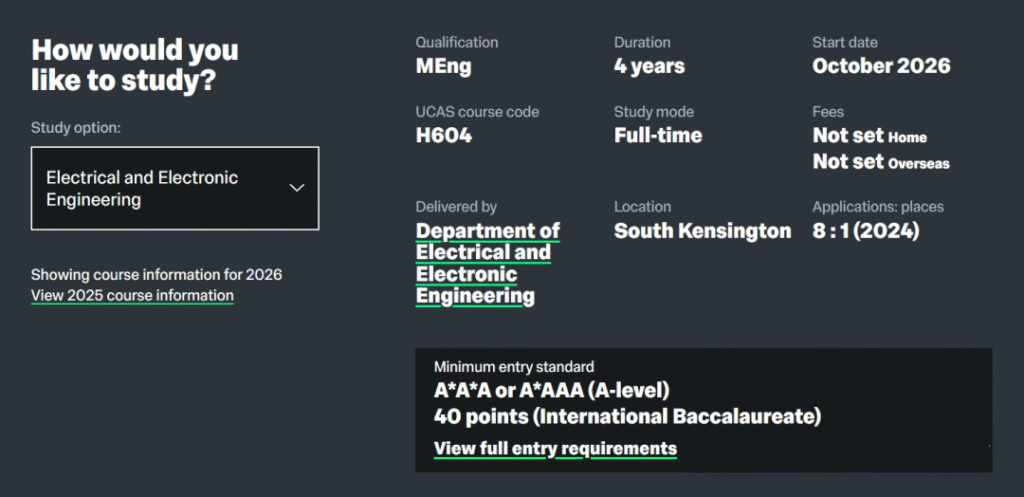Image resolution: width=1024 pixels, height=497 pixels.
Task: Click the October 2026 start date
Action: (881, 66)
